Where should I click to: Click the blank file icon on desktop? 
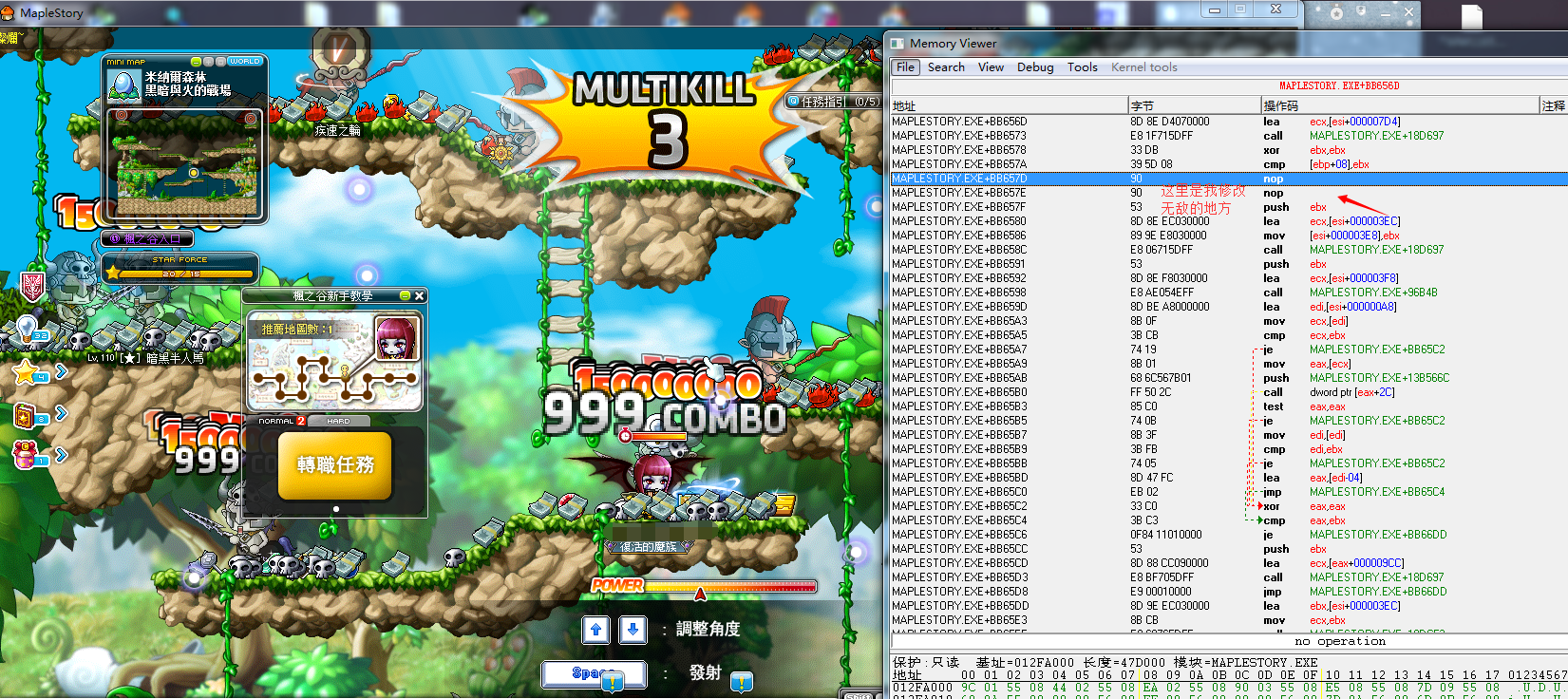(1471, 17)
